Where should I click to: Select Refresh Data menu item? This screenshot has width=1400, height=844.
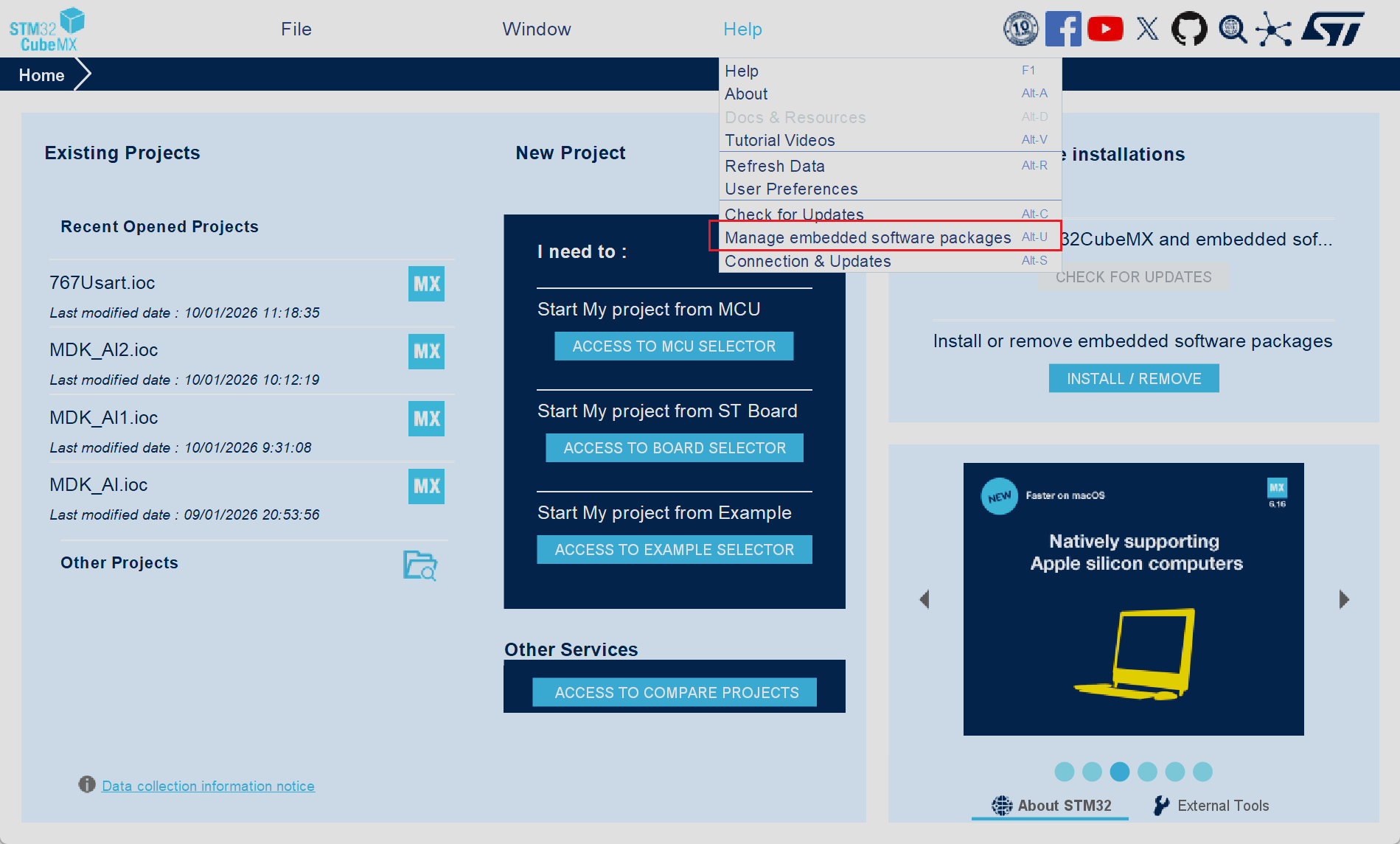pos(890,166)
